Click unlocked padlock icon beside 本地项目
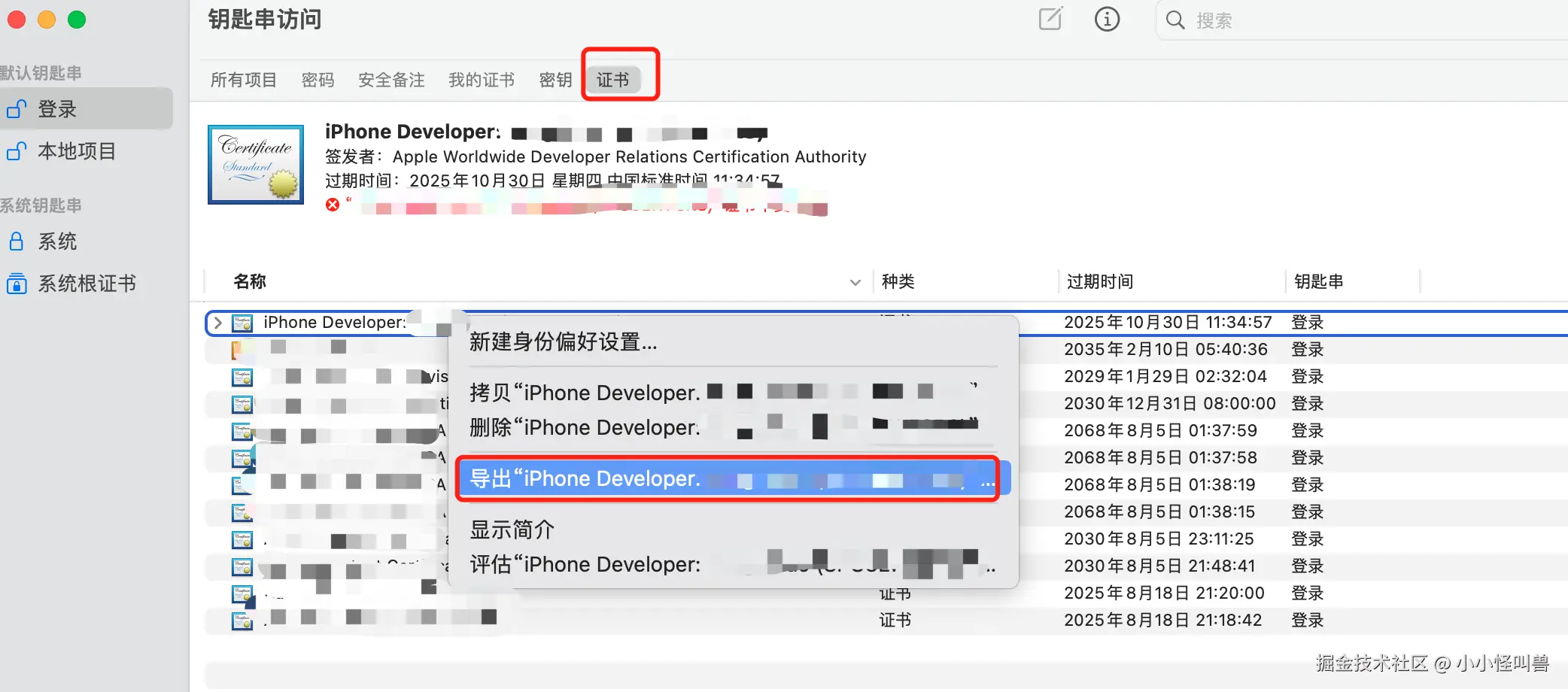This screenshot has height=692, width=1568. click(x=17, y=151)
